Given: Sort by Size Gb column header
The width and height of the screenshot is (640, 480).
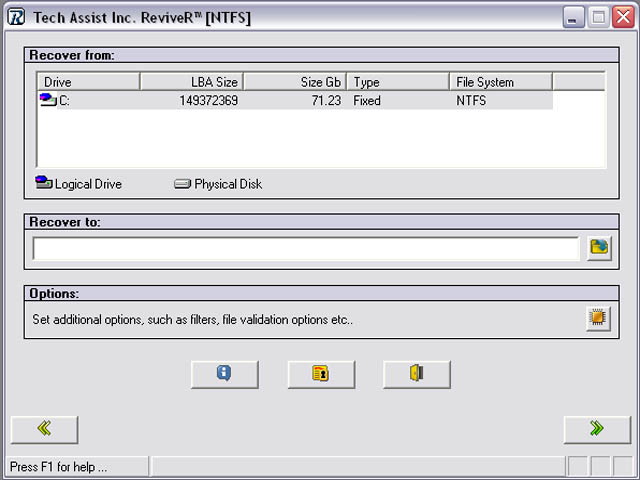Looking at the screenshot, I should click(295, 82).
